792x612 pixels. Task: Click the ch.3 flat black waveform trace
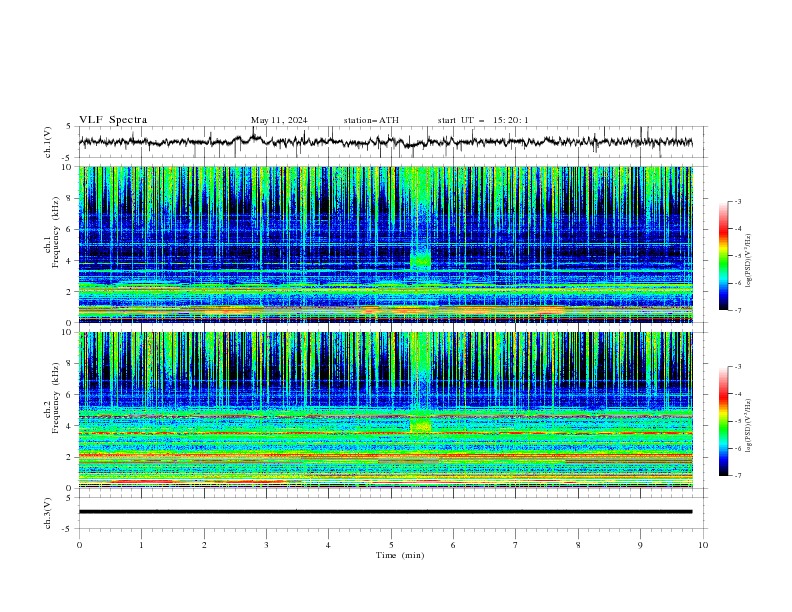point(385,512)
